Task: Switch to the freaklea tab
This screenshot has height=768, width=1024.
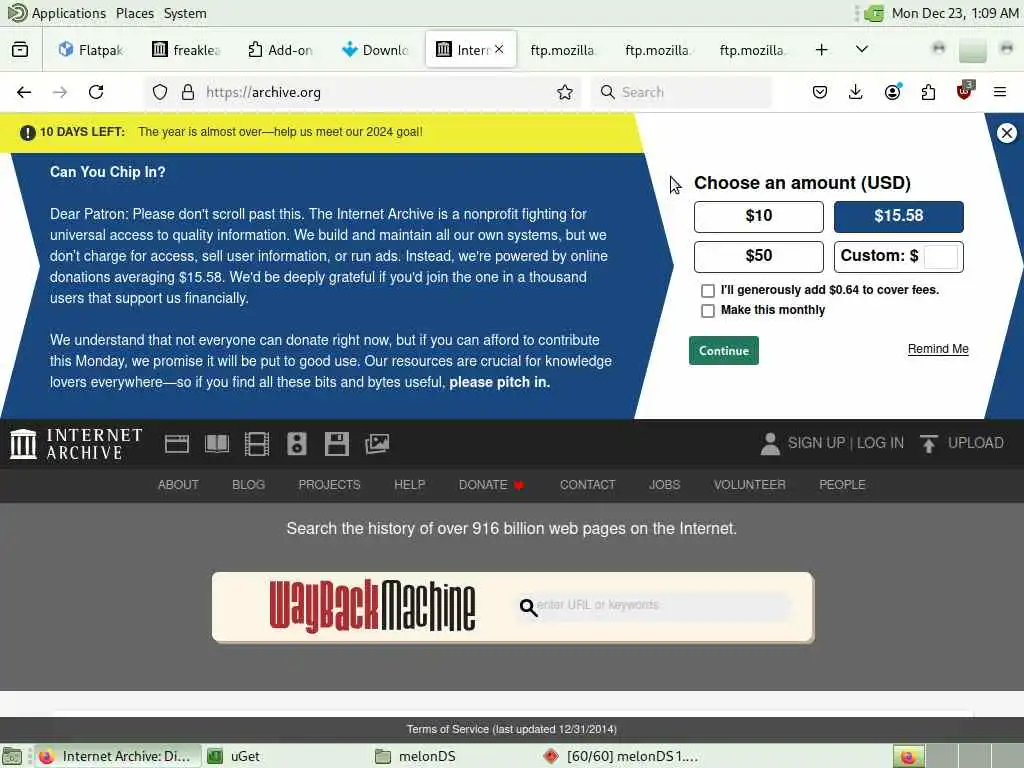Action: [187, 50]
